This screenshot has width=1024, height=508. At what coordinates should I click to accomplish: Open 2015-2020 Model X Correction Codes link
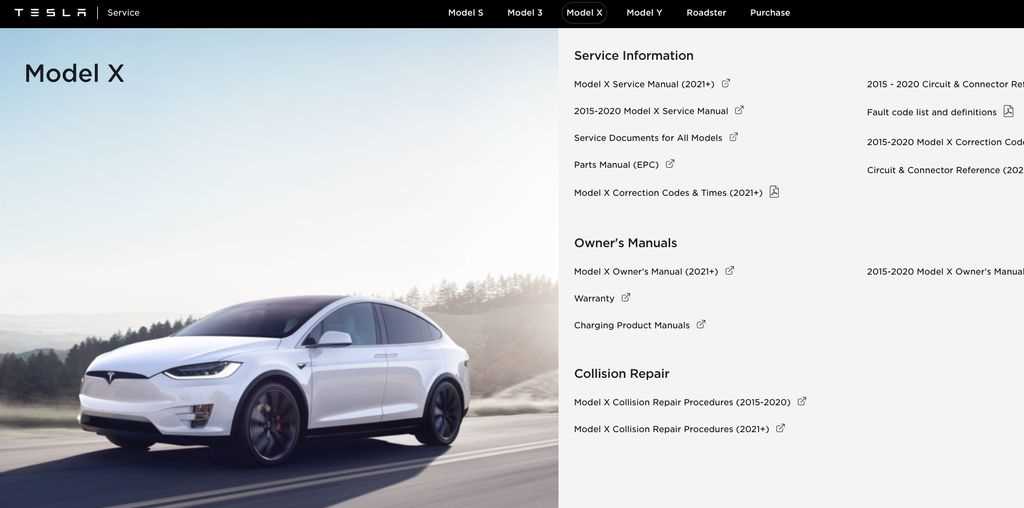point(945,142)
